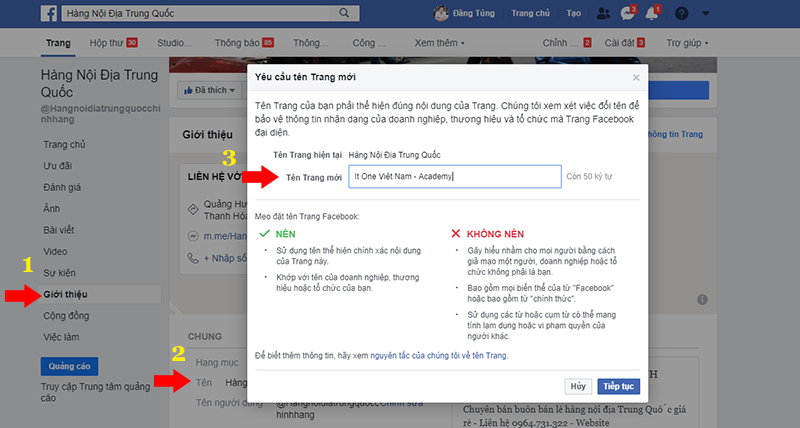Go to Trang chủ in top bar

point(531,13)
